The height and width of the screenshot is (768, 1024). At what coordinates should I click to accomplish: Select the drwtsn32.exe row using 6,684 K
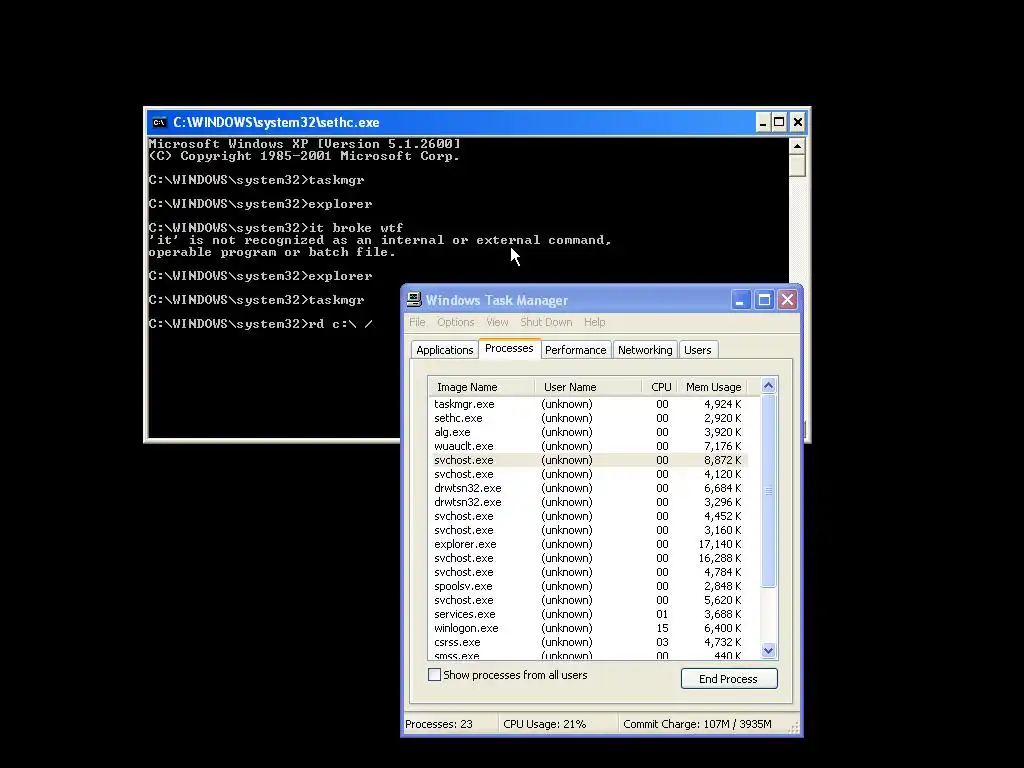coord(588,488)
